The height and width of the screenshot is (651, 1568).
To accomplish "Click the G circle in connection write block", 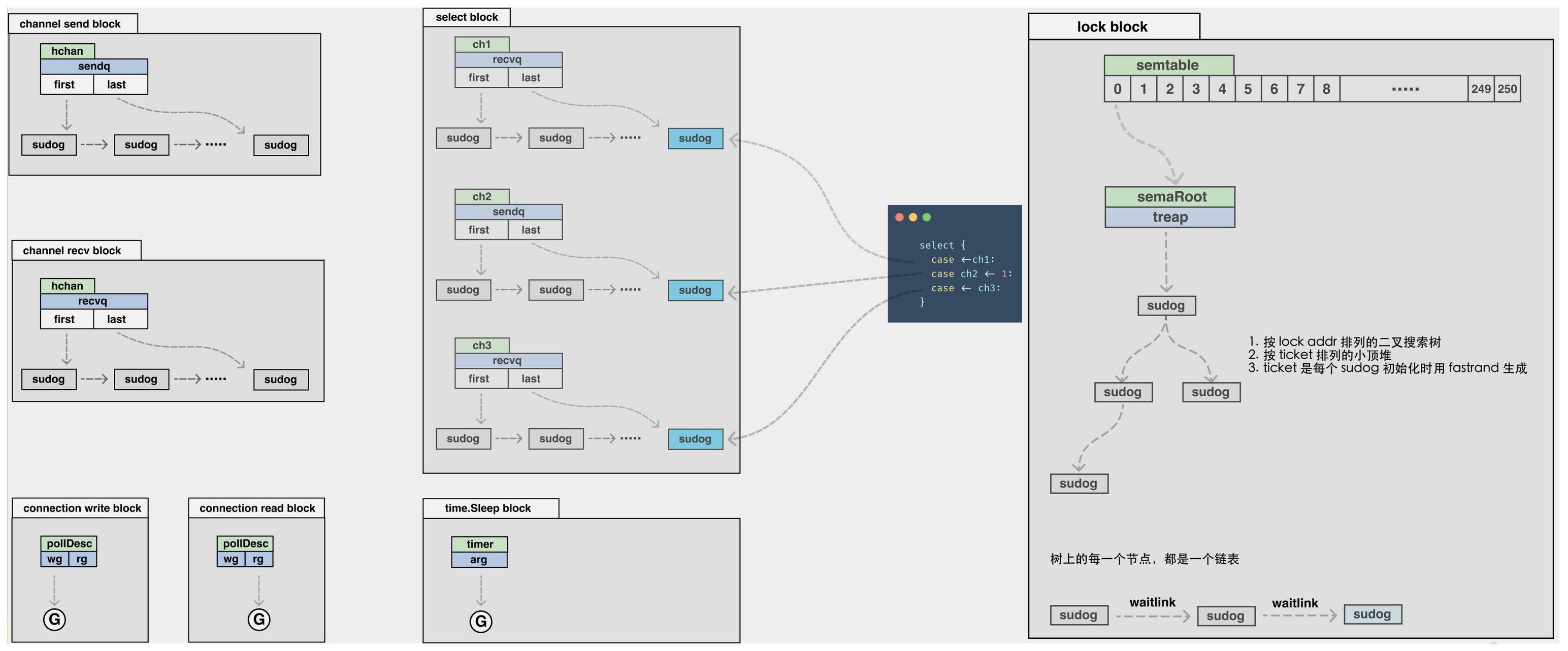I will coord(55,620).
